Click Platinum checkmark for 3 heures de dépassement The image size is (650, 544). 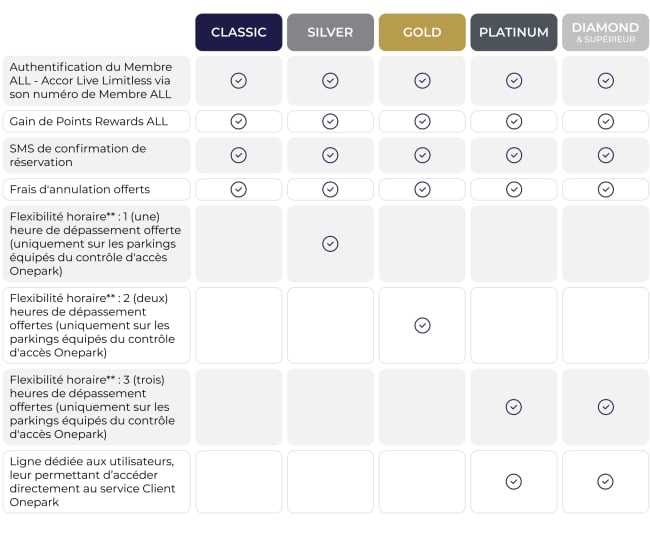514,407
